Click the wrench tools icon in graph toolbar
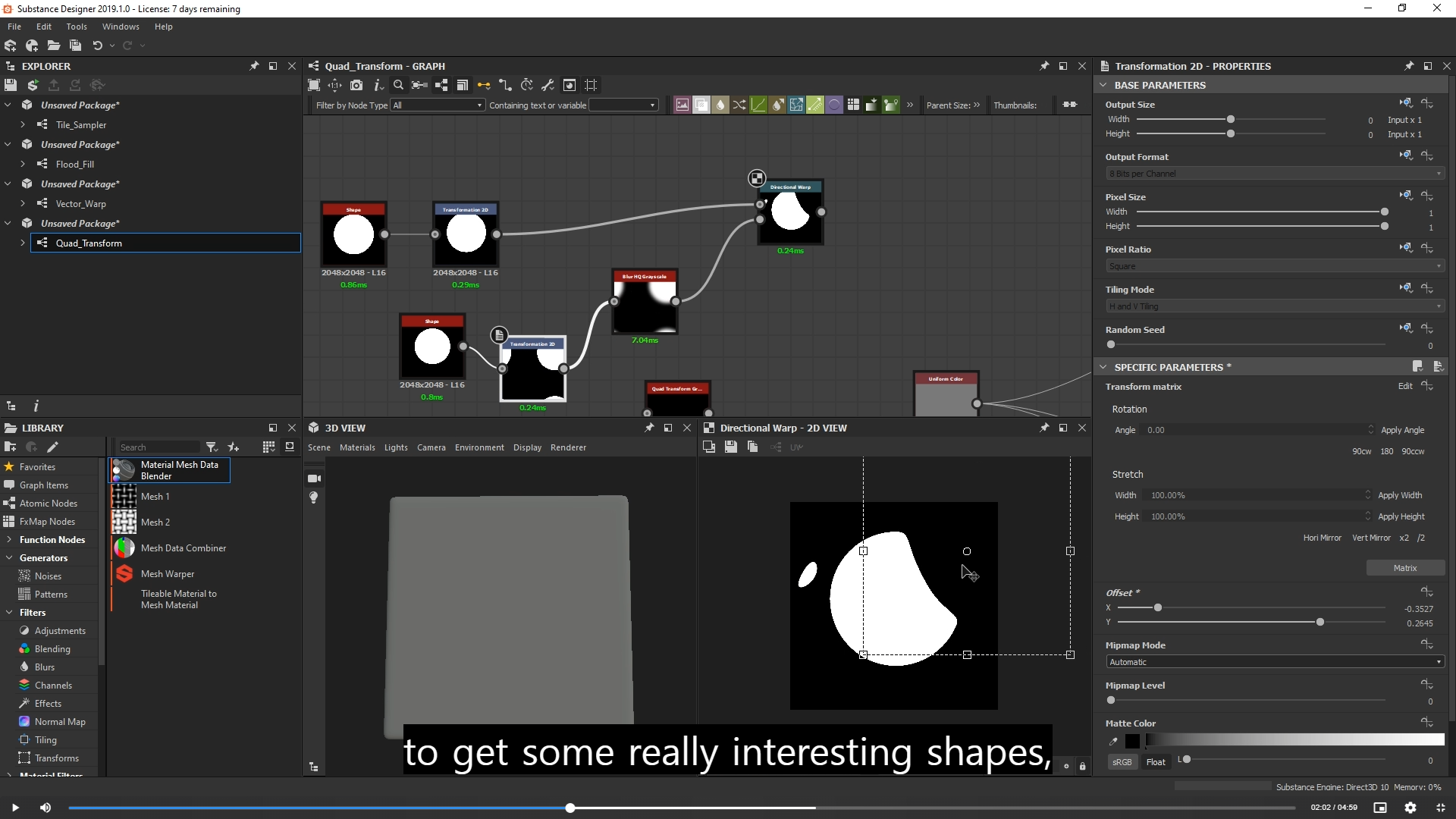The image size is (1456, 819). pyautogui.click(x=548, y=85)
